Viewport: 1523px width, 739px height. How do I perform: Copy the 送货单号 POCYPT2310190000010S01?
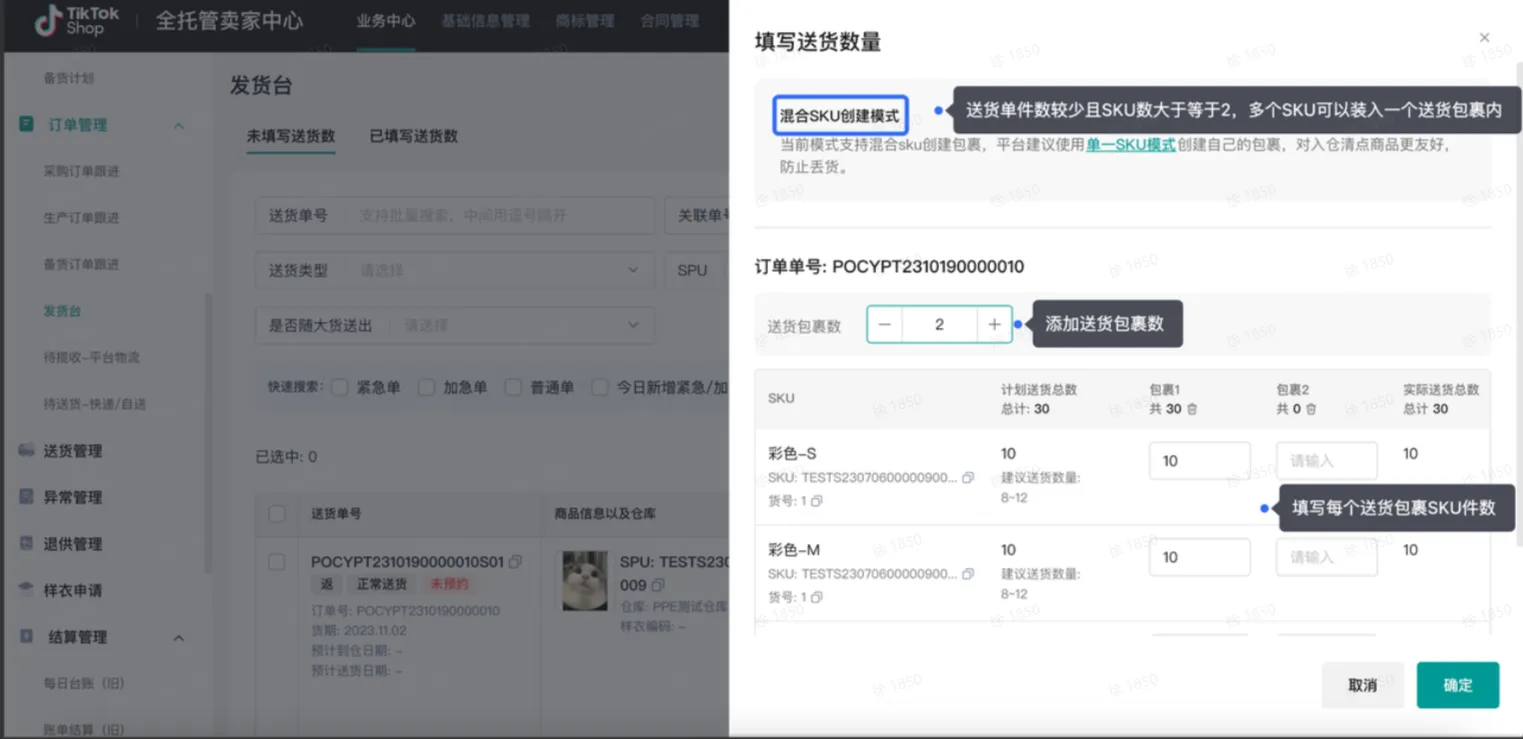point(515,562)
